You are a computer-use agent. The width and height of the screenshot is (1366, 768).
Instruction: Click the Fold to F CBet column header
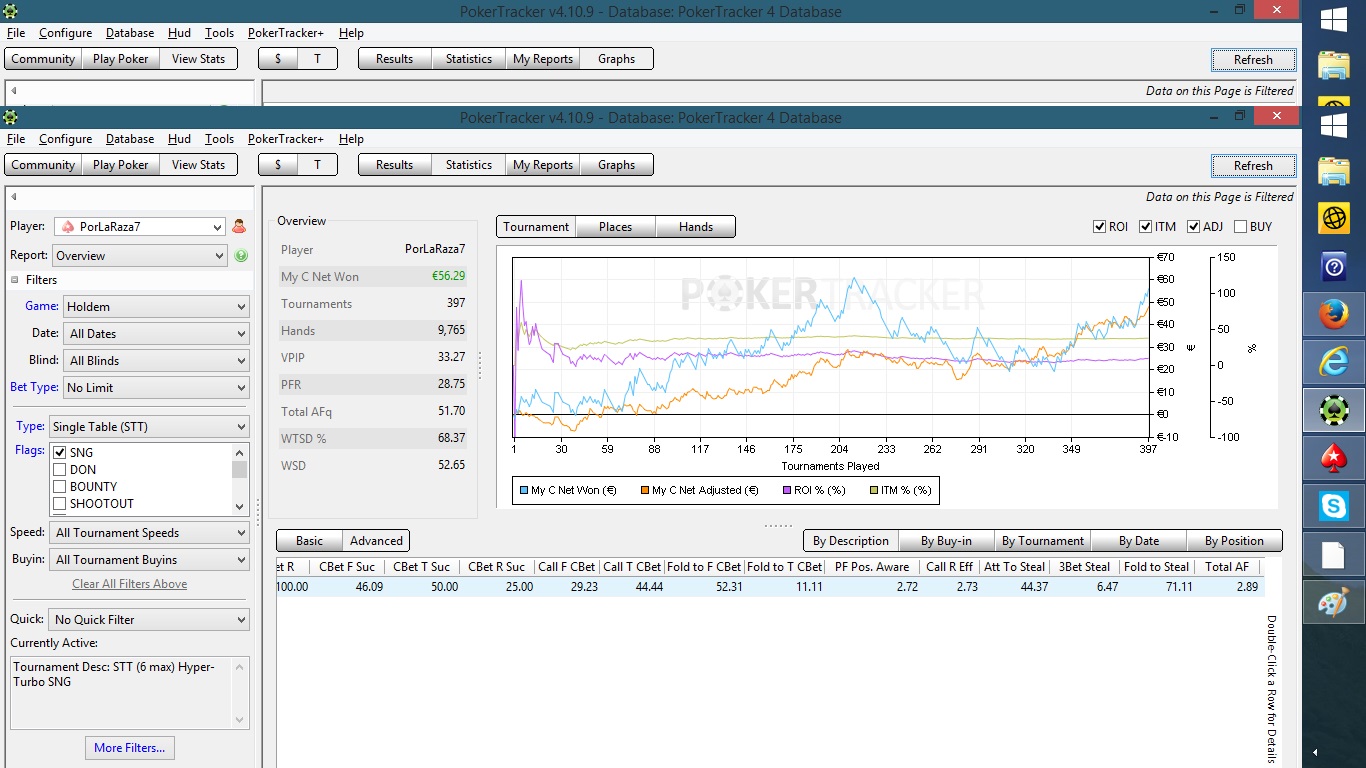tap(704, 567)
